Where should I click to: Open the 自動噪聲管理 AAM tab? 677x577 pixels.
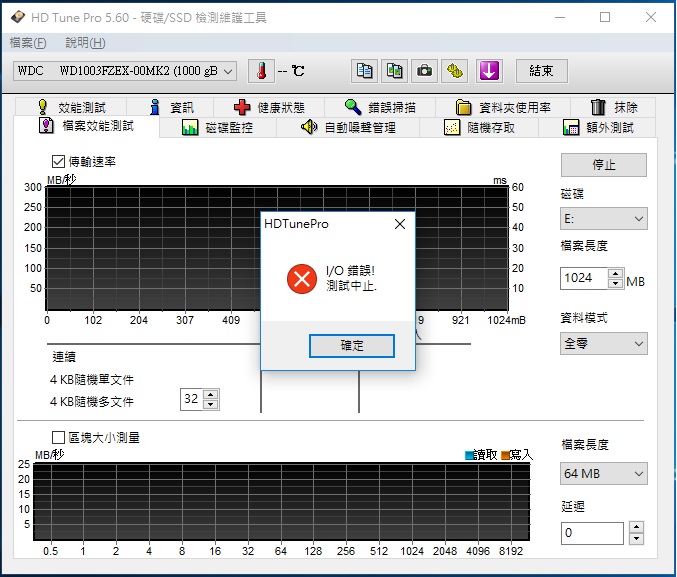coord(348,127)
